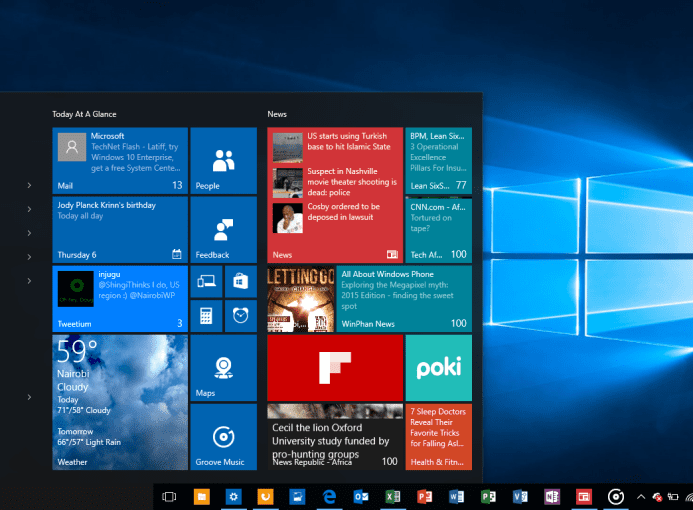This screenshot has height=510, width=693.
Task: Launch the Feedback app tile
Action: click(223, 229)
